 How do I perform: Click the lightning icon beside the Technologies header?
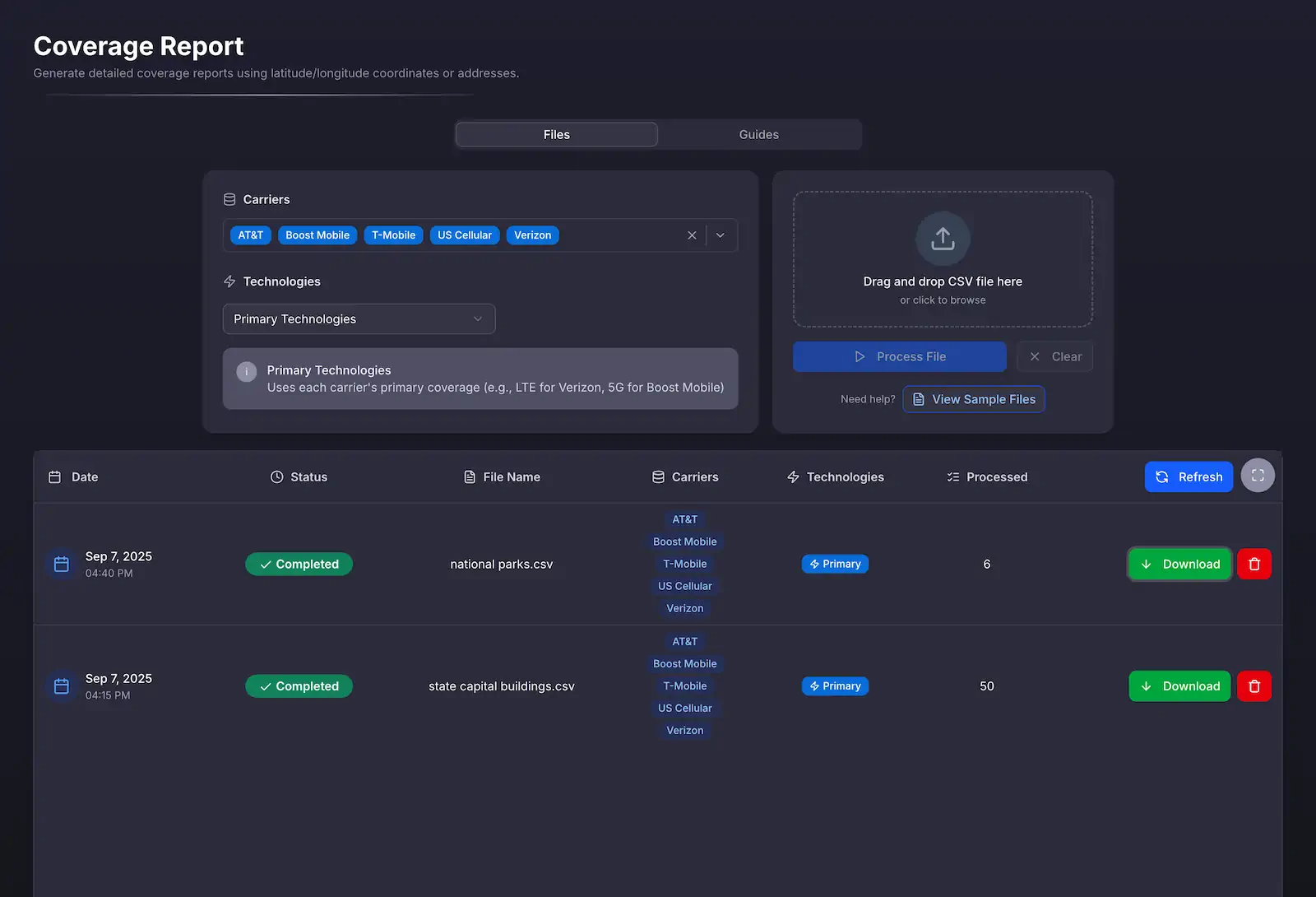click(x=793, y=476)
